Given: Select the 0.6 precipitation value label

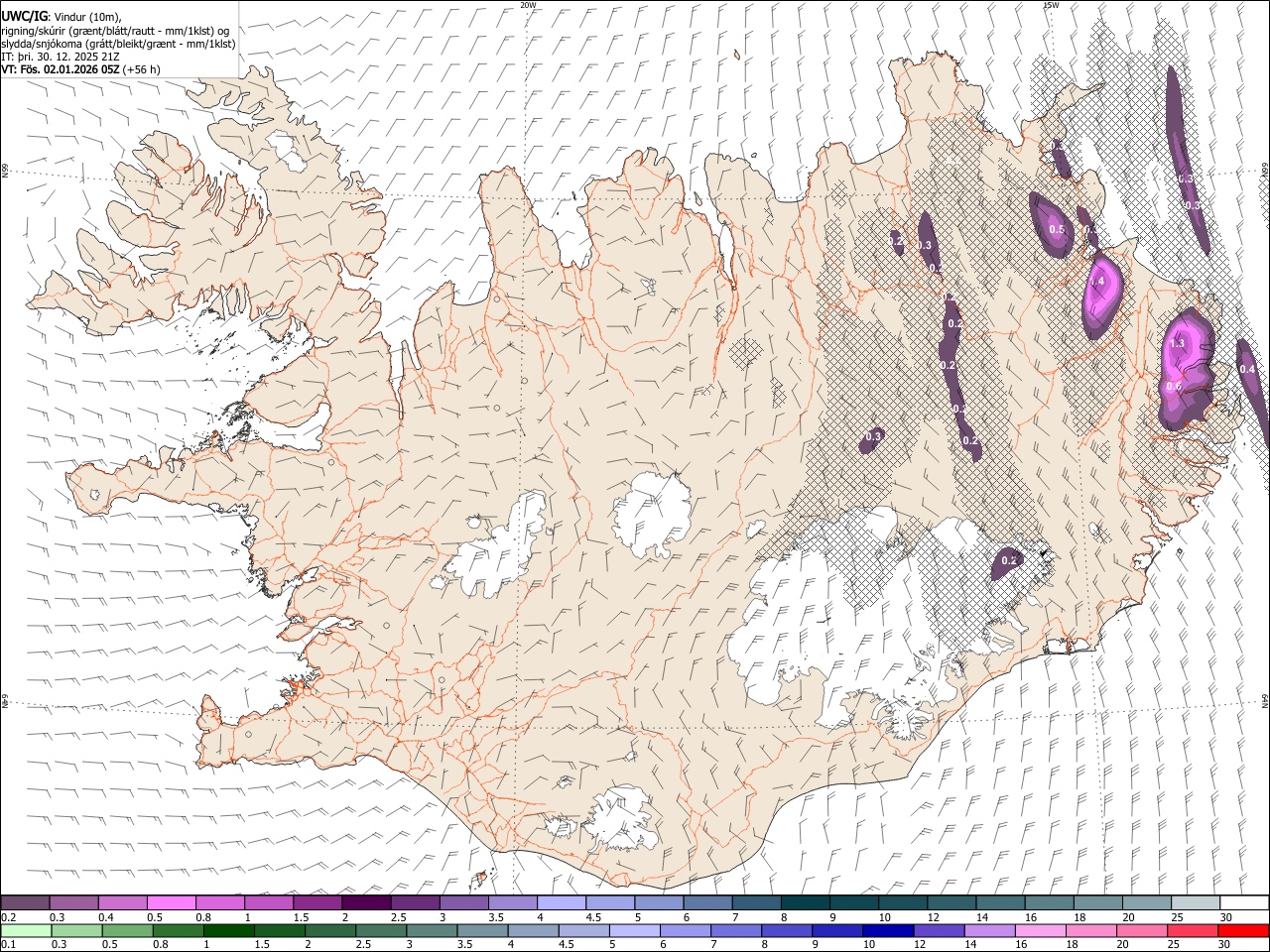Looking at the screenshot, I should [x=1174, y=387].
